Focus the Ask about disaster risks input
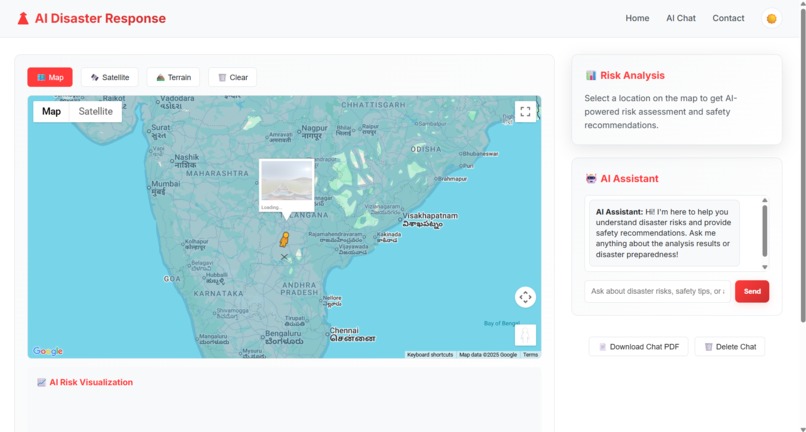806x432 pixels. point(657,291)
